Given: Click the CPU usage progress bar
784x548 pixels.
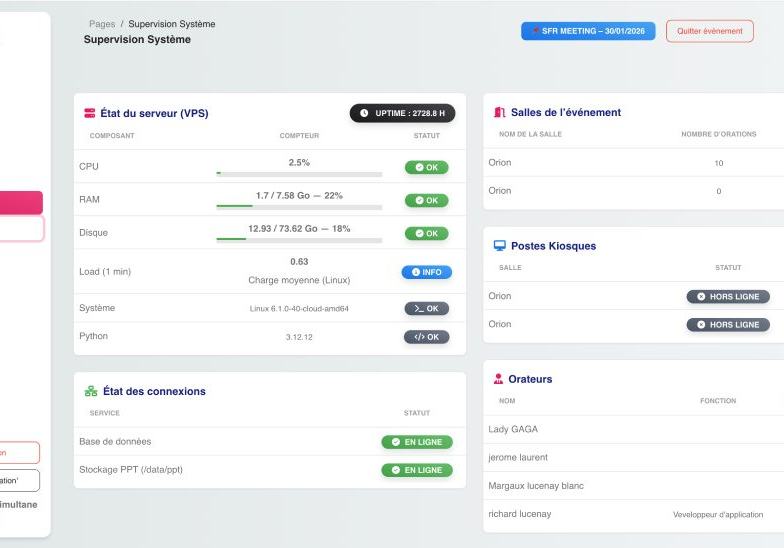Looking at the screenshot, I should (299, 174).
